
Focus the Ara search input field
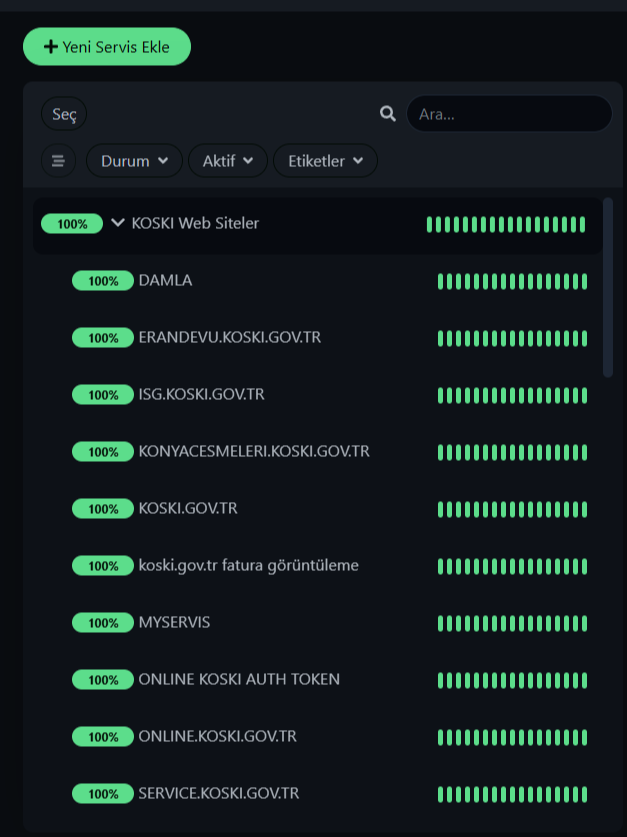[508, 114]
